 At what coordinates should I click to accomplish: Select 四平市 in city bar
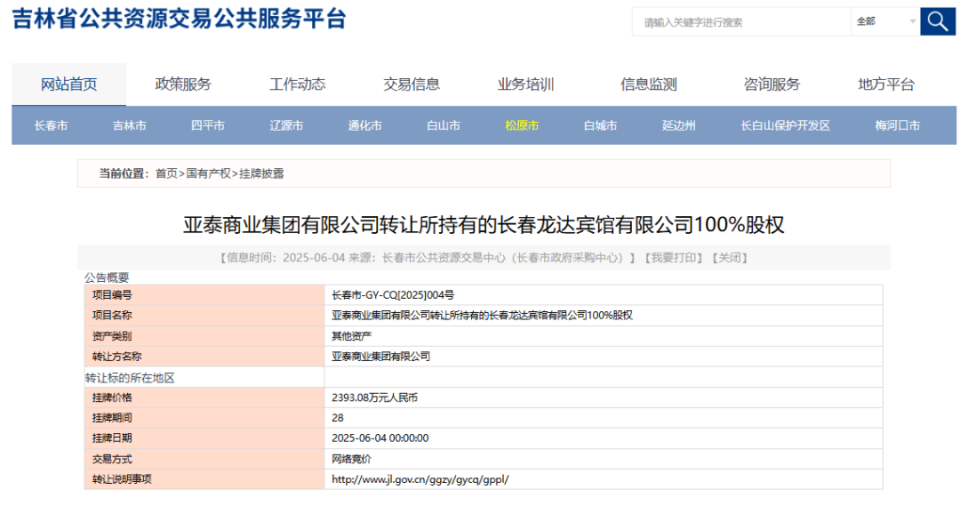click(x=208, y=125)
